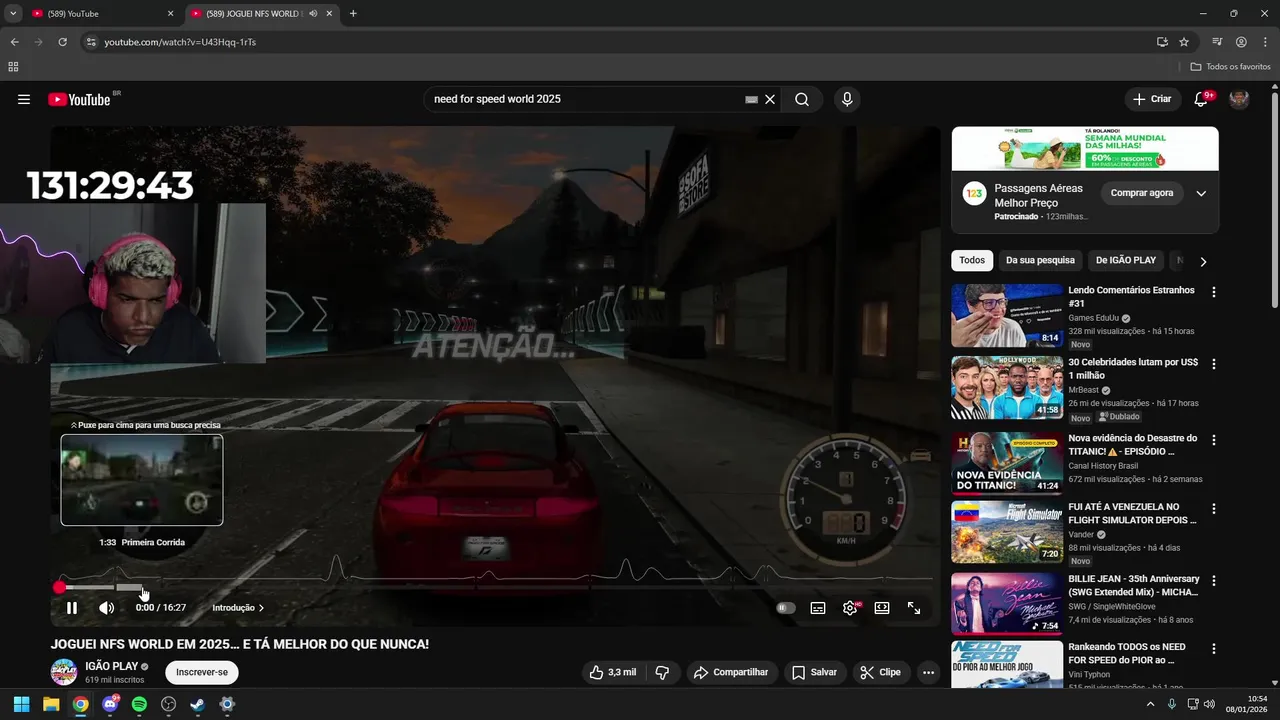This screenshot has height=720, width=1280.
Task: Click the magnifier search button
Action: pos(802,99)
